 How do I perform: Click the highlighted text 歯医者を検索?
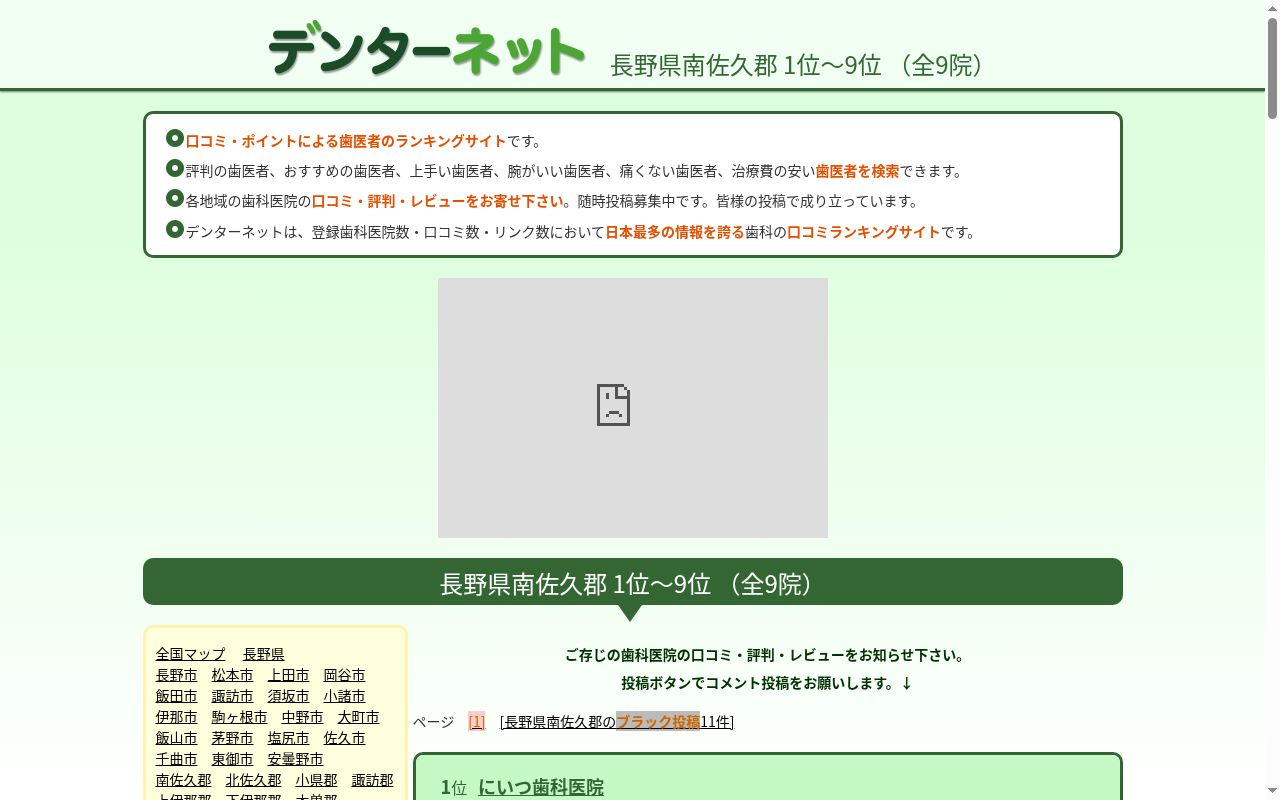[x=858, y=171]
